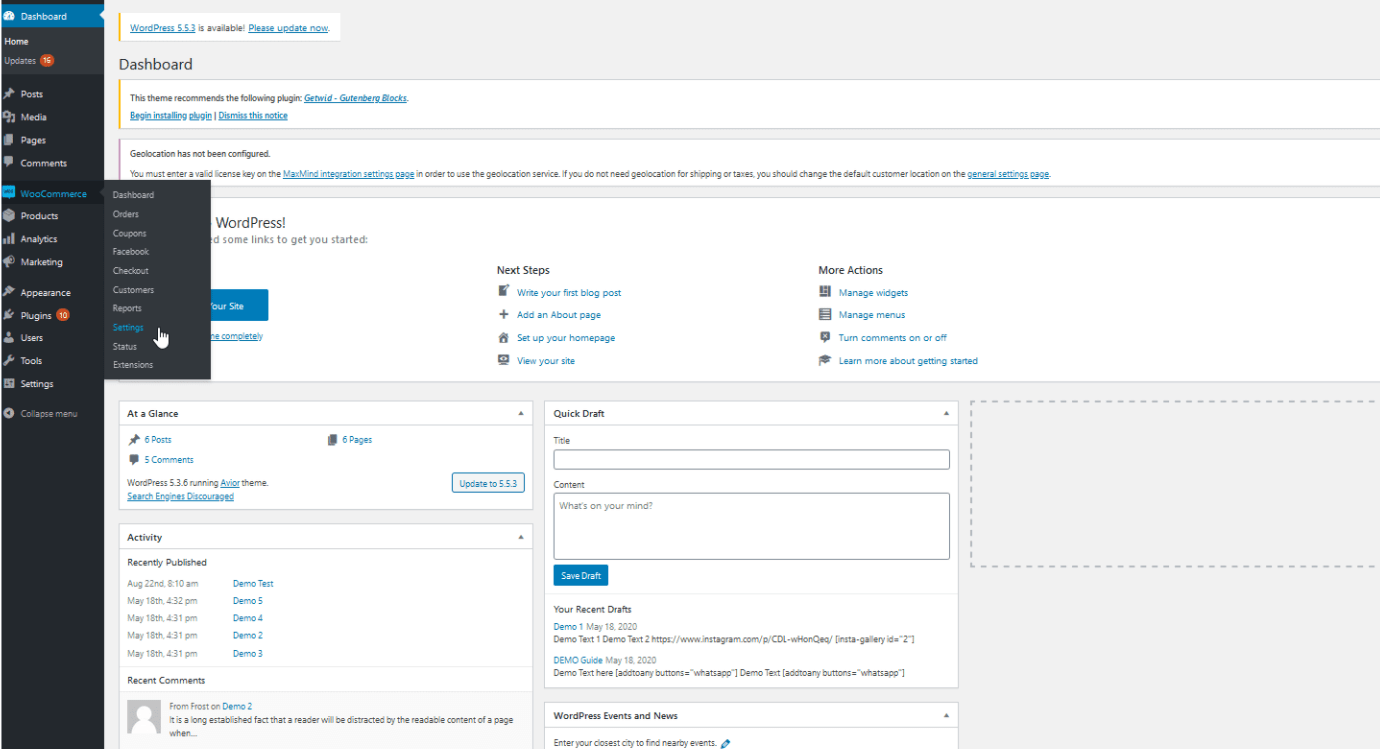Open Checkout in WooCommerce submenu
Screen dimensions: 1380x749
coord(131,271)
